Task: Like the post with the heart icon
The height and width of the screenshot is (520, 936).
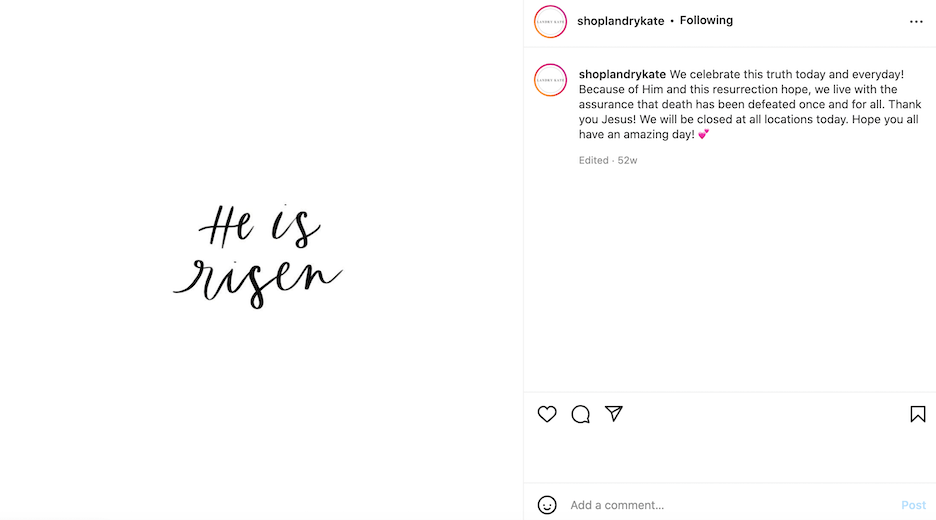Action: pyautogui.click(x=547, y=414)
